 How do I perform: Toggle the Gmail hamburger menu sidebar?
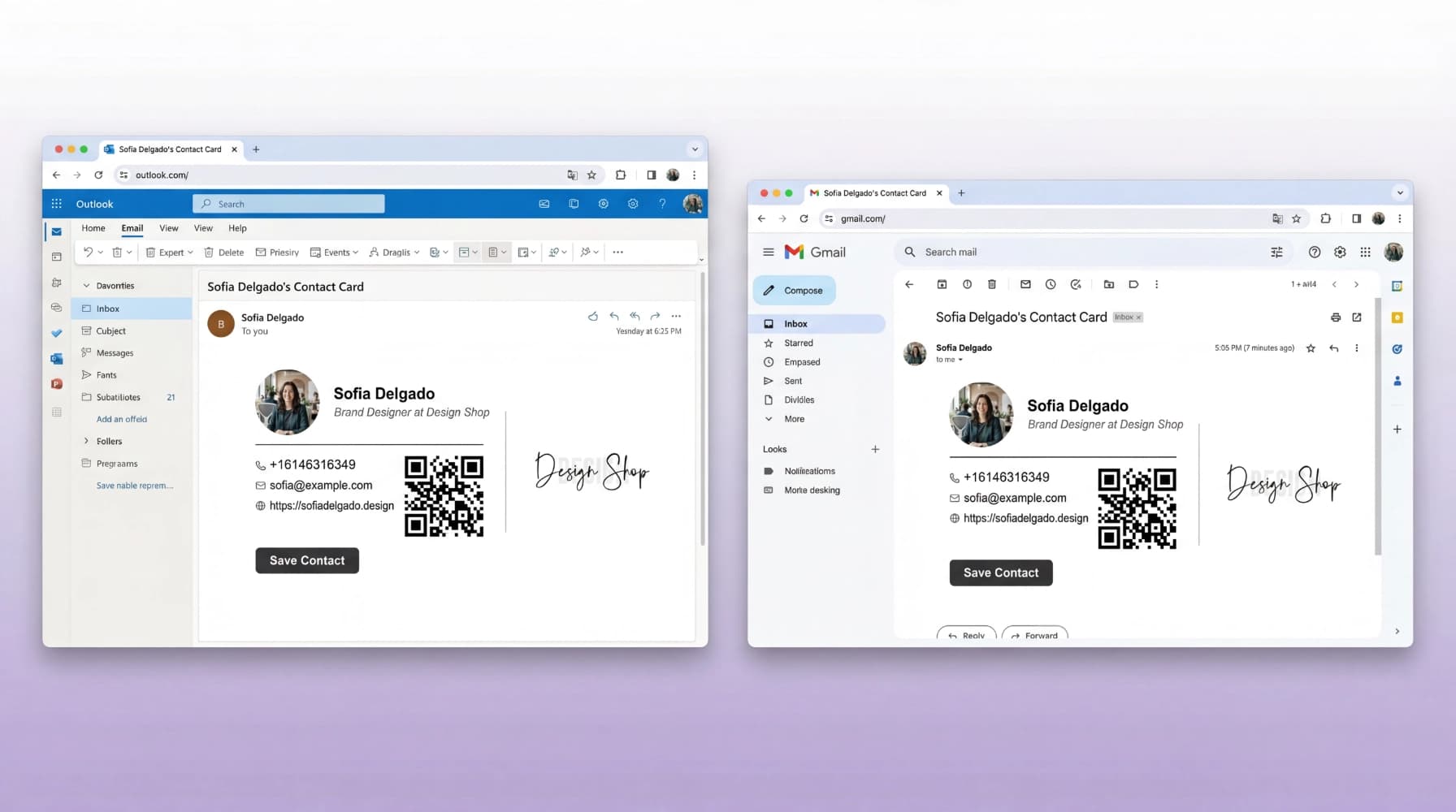pyautogui.click(x=768, y=252)
